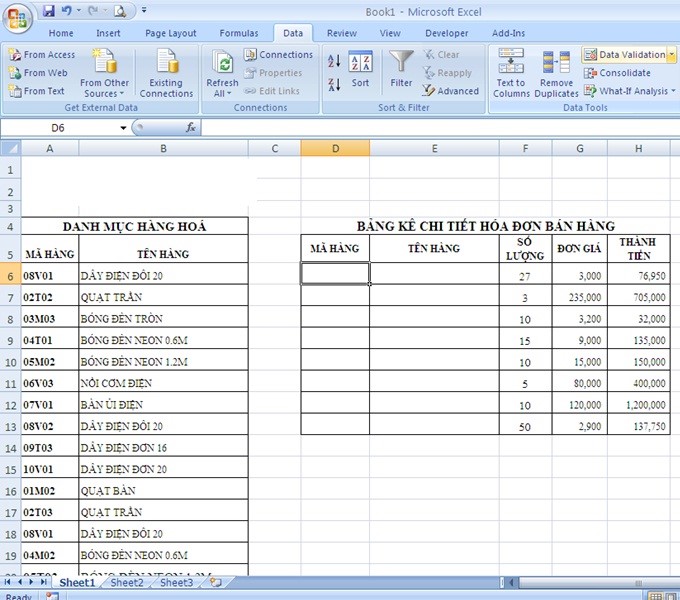Click the Remove Duplicates icon

[x=556, y=68]
